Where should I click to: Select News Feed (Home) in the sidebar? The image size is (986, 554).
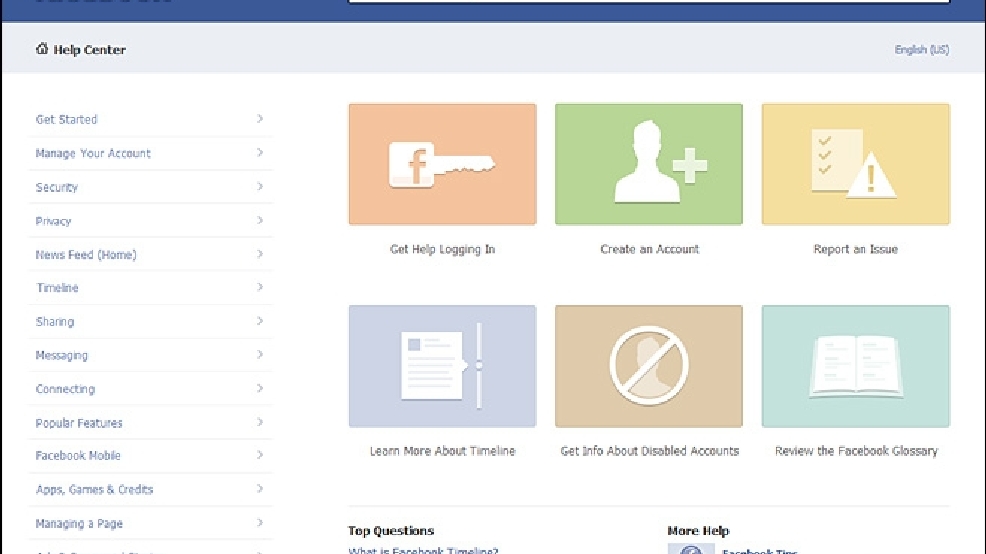click(86, 255)
